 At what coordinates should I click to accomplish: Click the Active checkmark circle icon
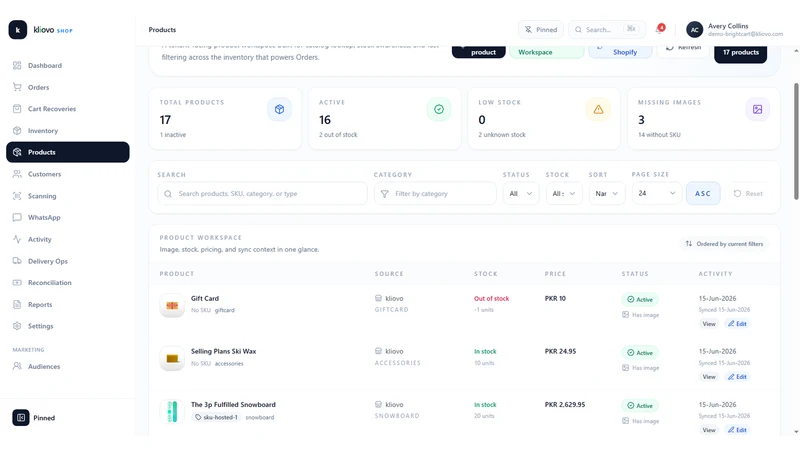coord(439,109)
